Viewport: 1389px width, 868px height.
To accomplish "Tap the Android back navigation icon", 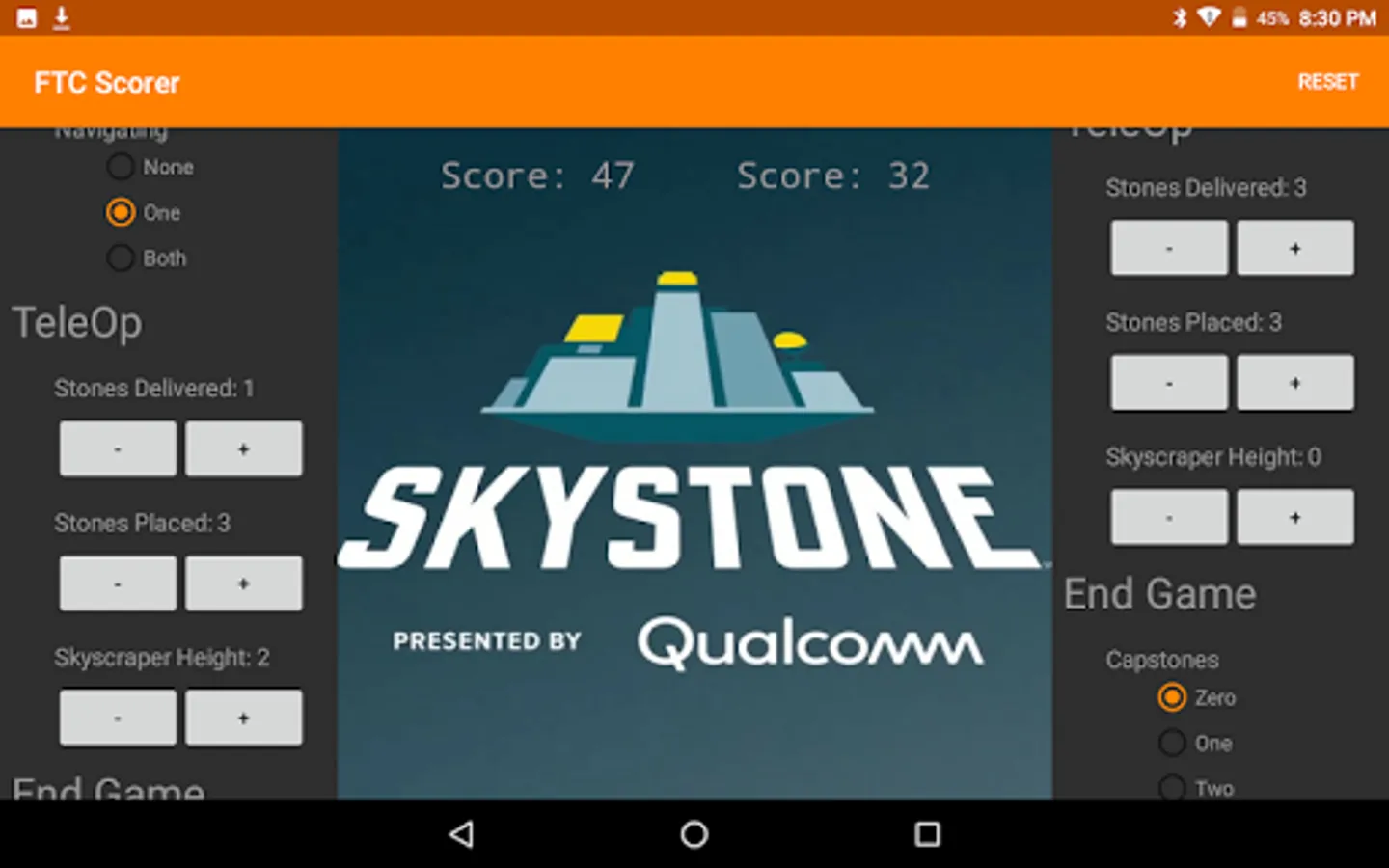I will point(462,834).
